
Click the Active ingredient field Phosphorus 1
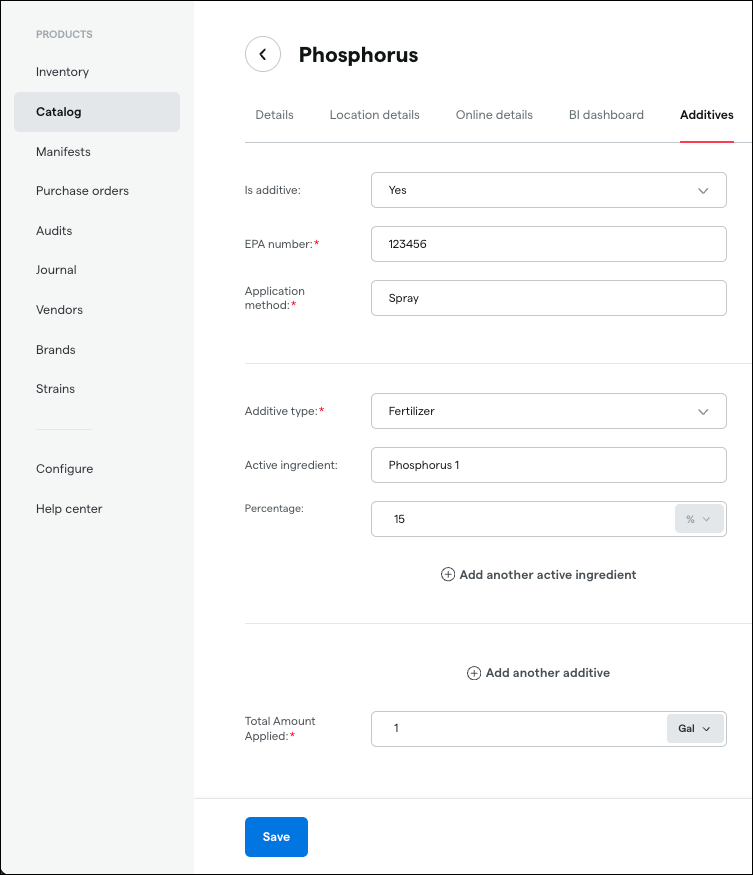pos(549,465)
